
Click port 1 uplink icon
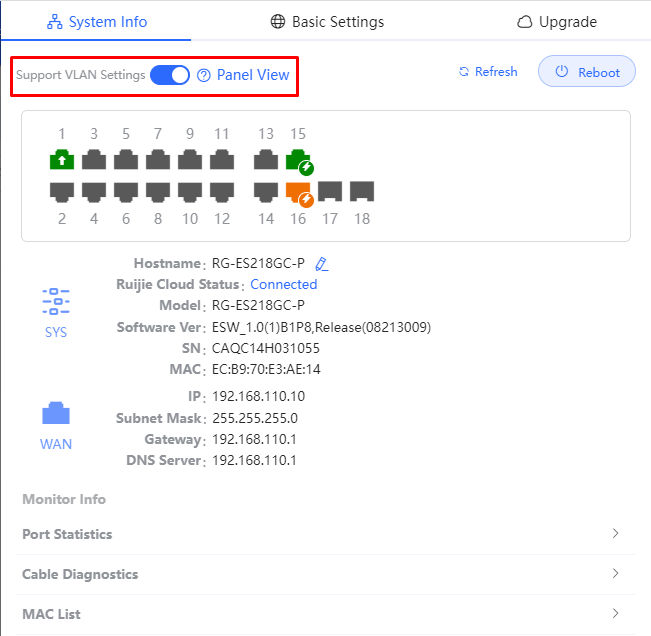[62, 159]
